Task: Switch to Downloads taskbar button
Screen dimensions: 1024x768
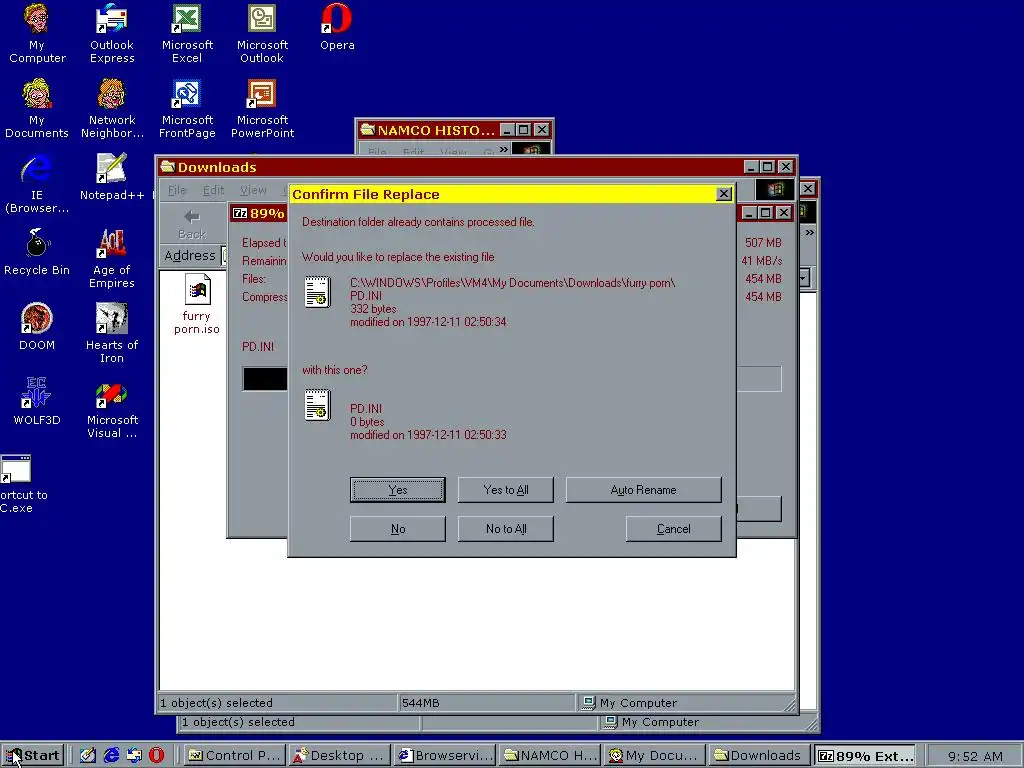Action: pyautogui.click(x=761, y=756)
